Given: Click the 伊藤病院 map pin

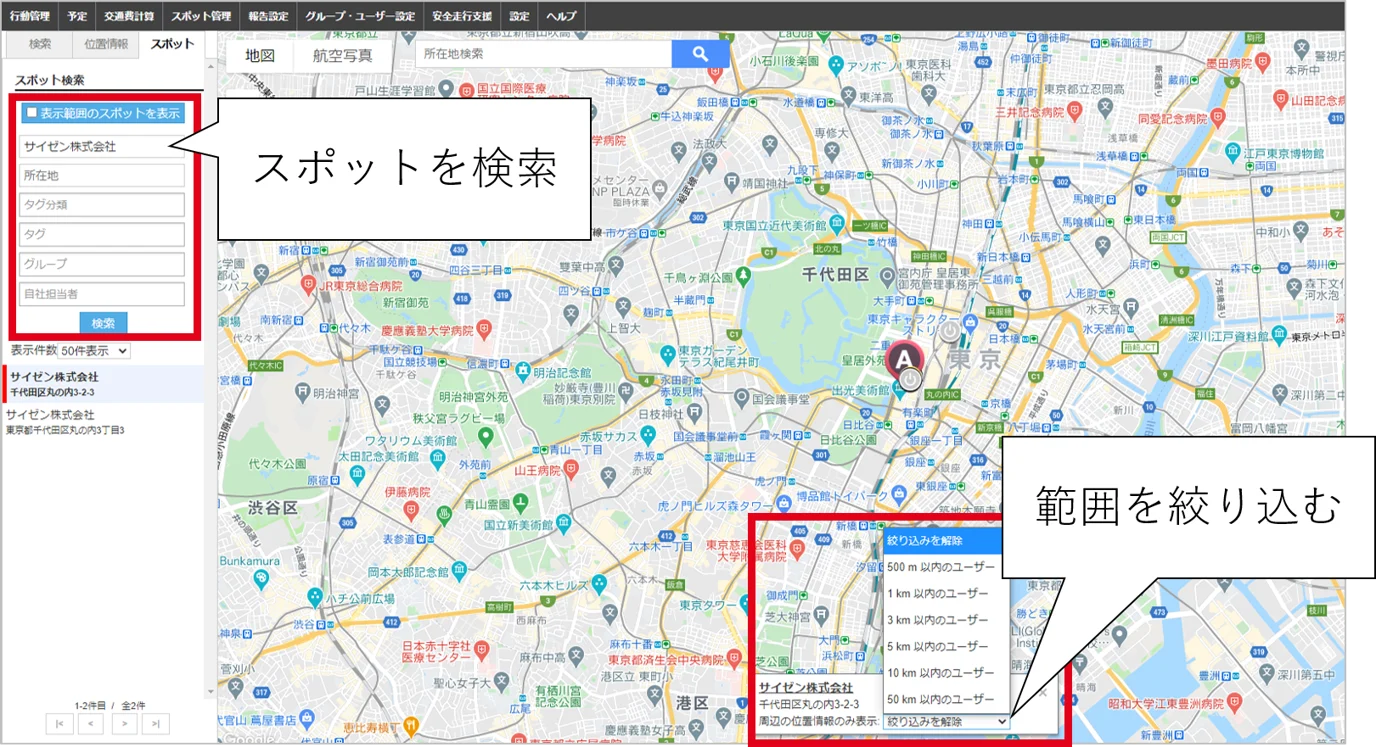Looking at the screenshot, I should click(x=410, y=510).
